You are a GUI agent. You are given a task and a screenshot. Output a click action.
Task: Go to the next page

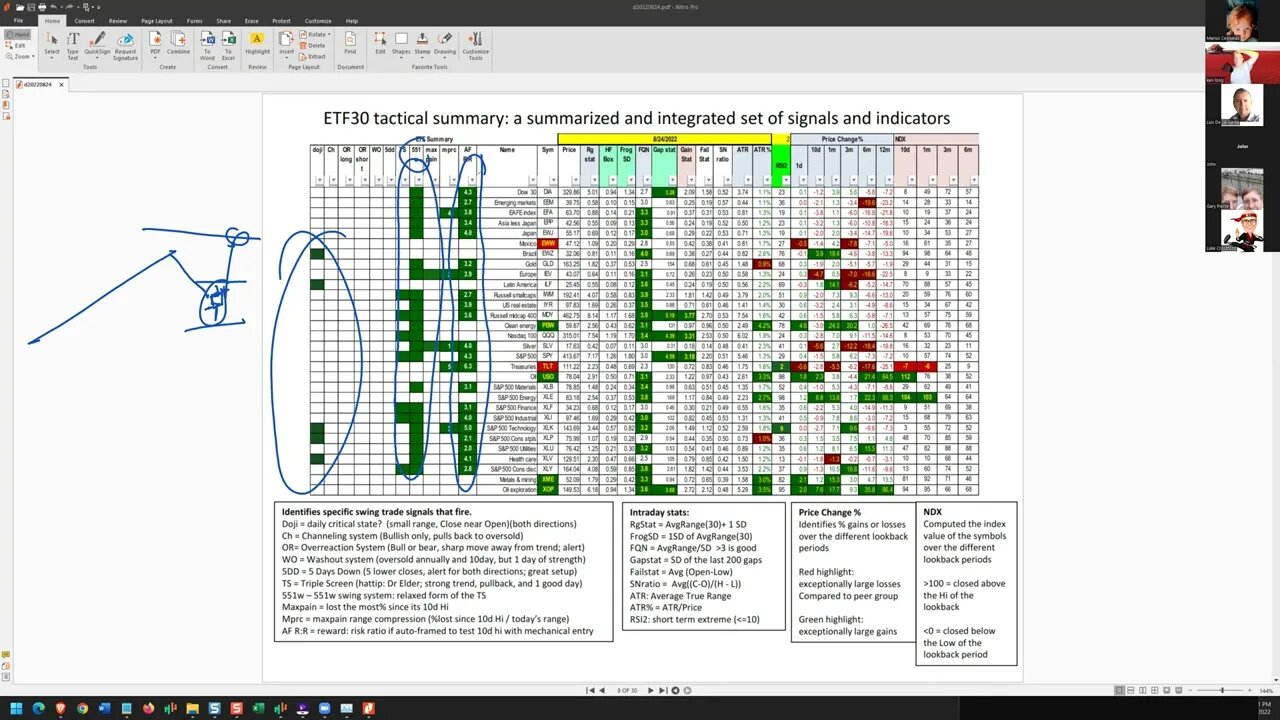pyautogui.click(x=652, y=690)
